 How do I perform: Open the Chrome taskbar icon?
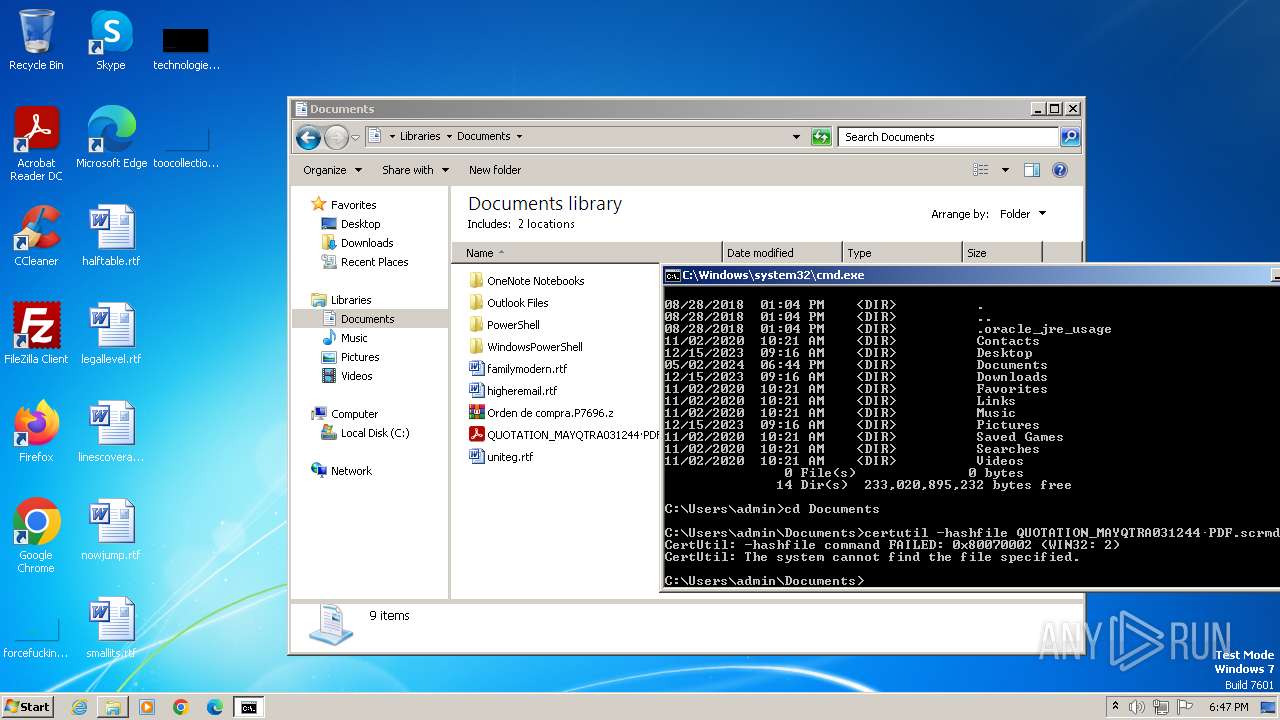point(181,707)
